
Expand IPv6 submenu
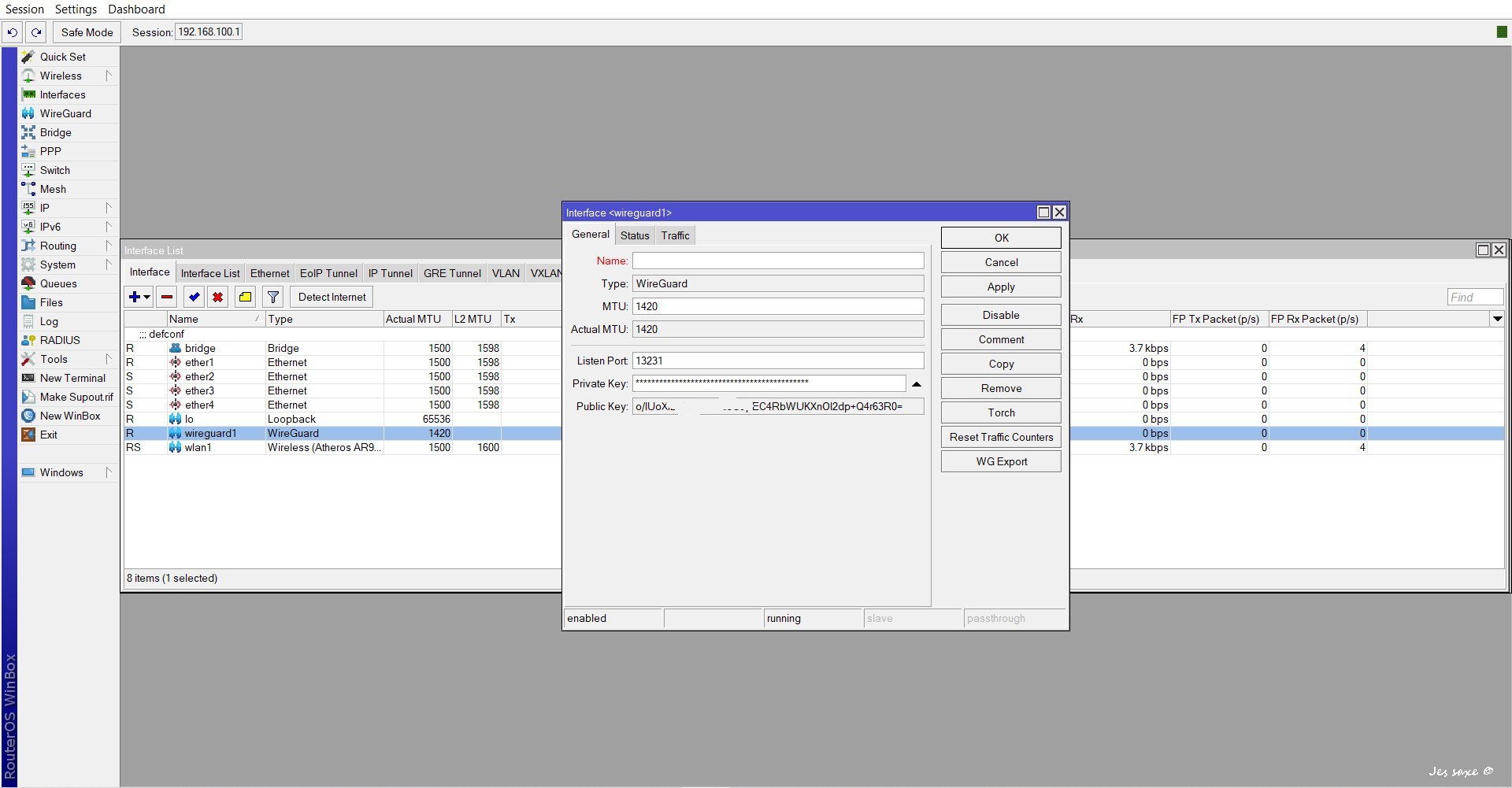(x=109, y=227)
